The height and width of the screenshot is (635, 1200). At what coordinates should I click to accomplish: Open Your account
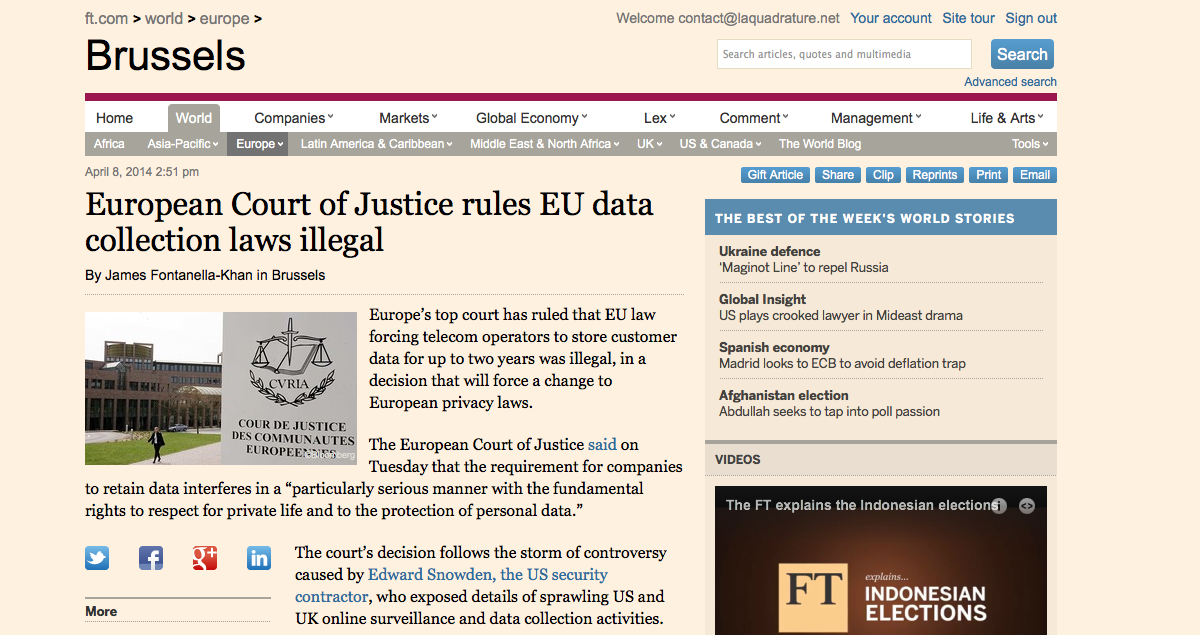pyautogui.click(x=891, y=18)
